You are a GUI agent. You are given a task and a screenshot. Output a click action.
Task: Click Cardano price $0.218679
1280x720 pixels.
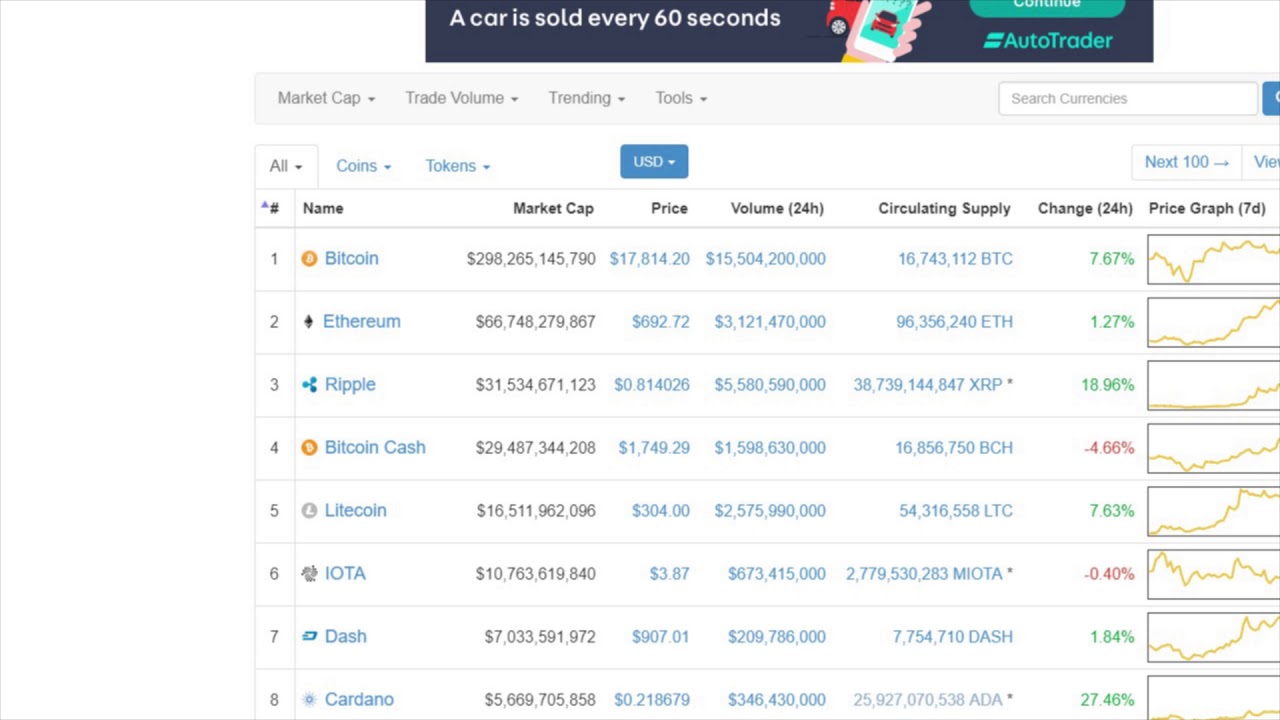coord(651,700)
